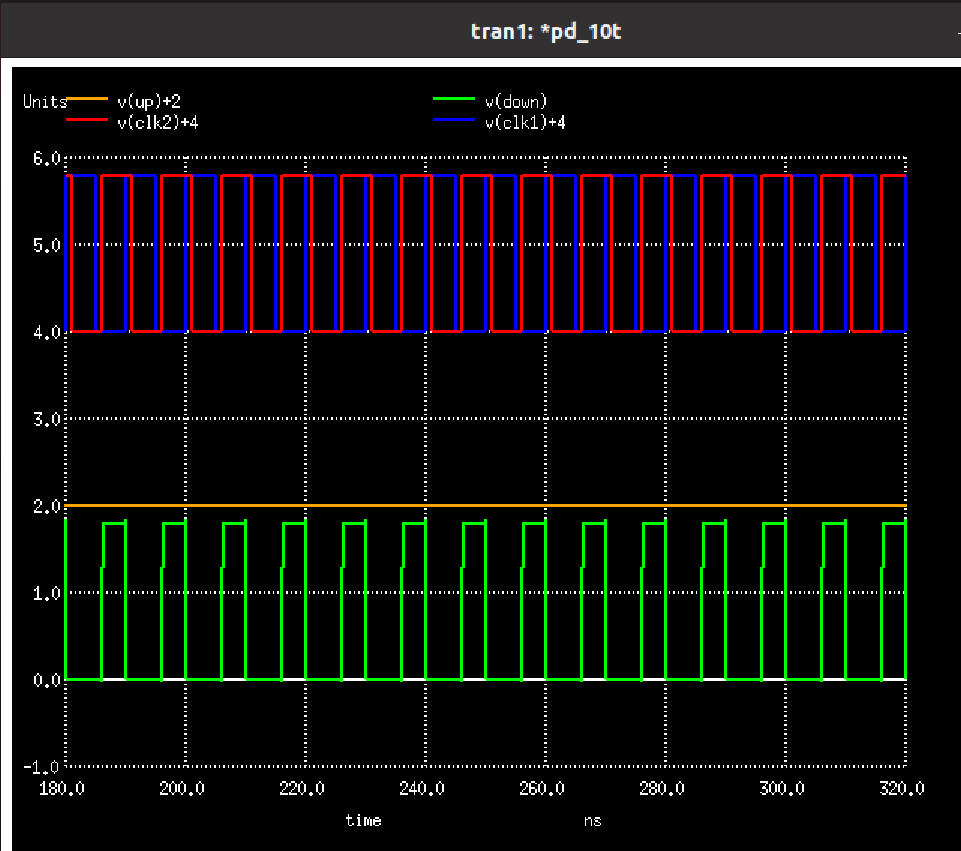This screenshot has height=851, width=961.
Task: Click the 1.0 y-axis value
Action: pyautogui.click(x=47, y=594)
